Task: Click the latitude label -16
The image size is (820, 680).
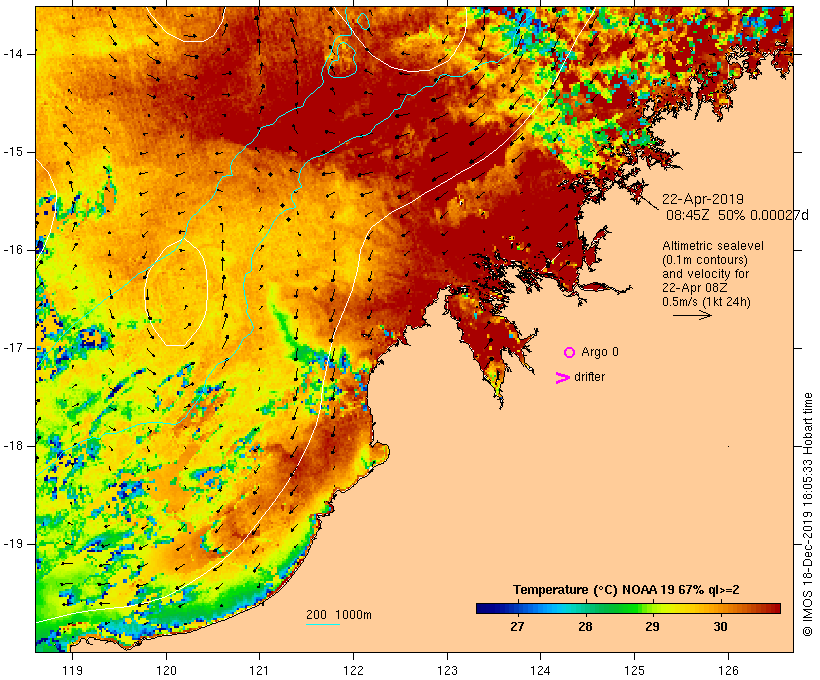Action: 13,250
